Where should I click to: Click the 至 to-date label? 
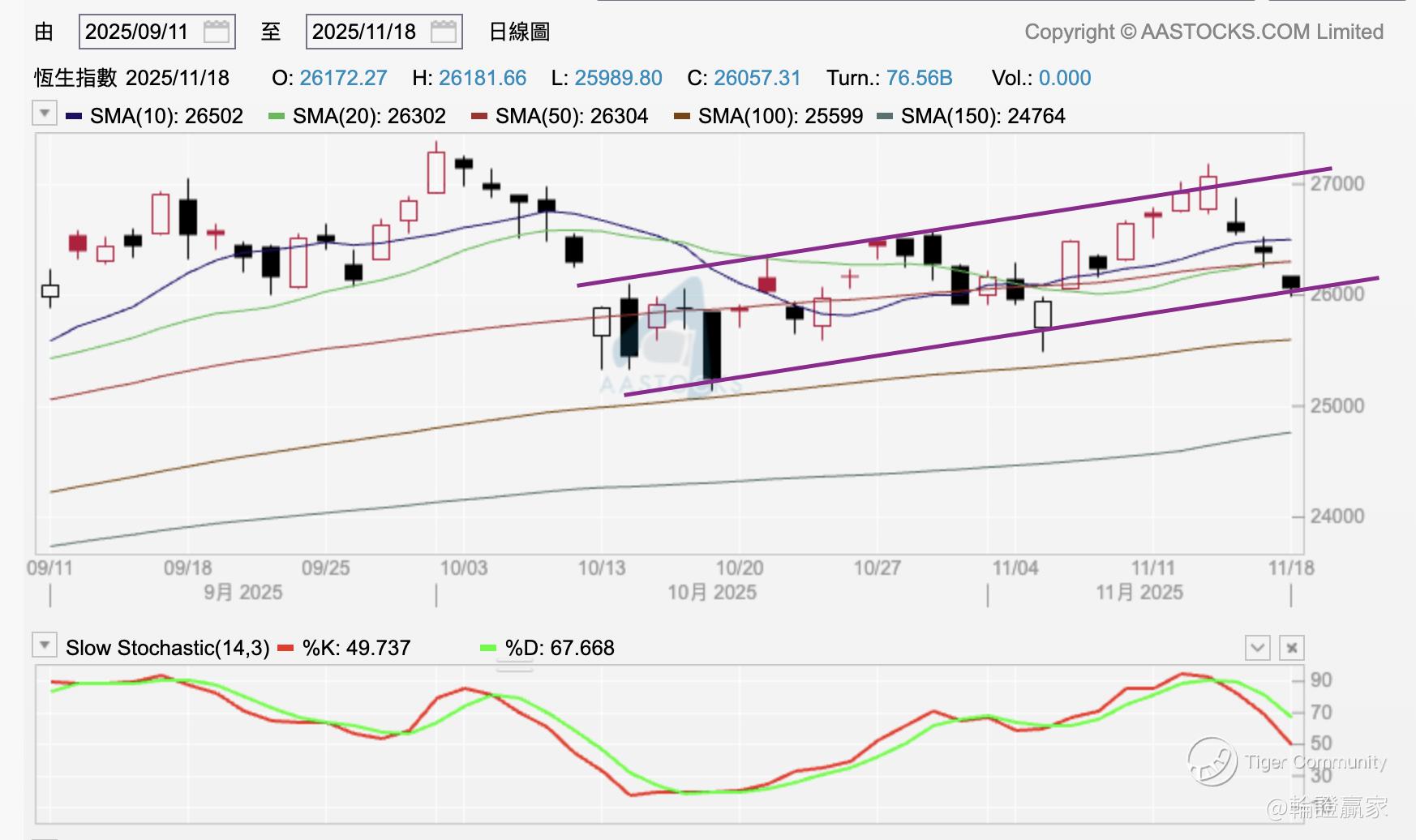(271, 32)
